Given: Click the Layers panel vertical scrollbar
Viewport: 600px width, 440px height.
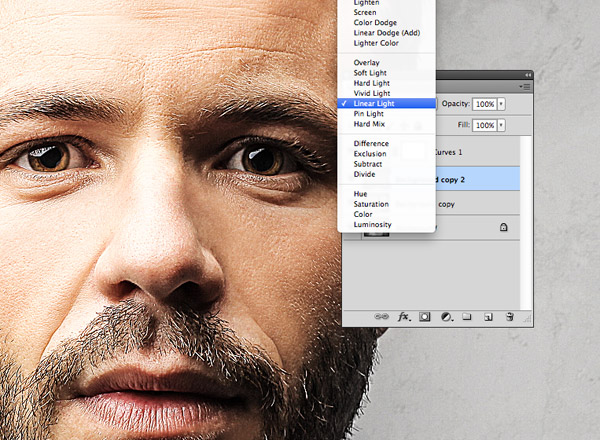Looking at the screenshot, I should pyautogui.click(x=526, y=223).
